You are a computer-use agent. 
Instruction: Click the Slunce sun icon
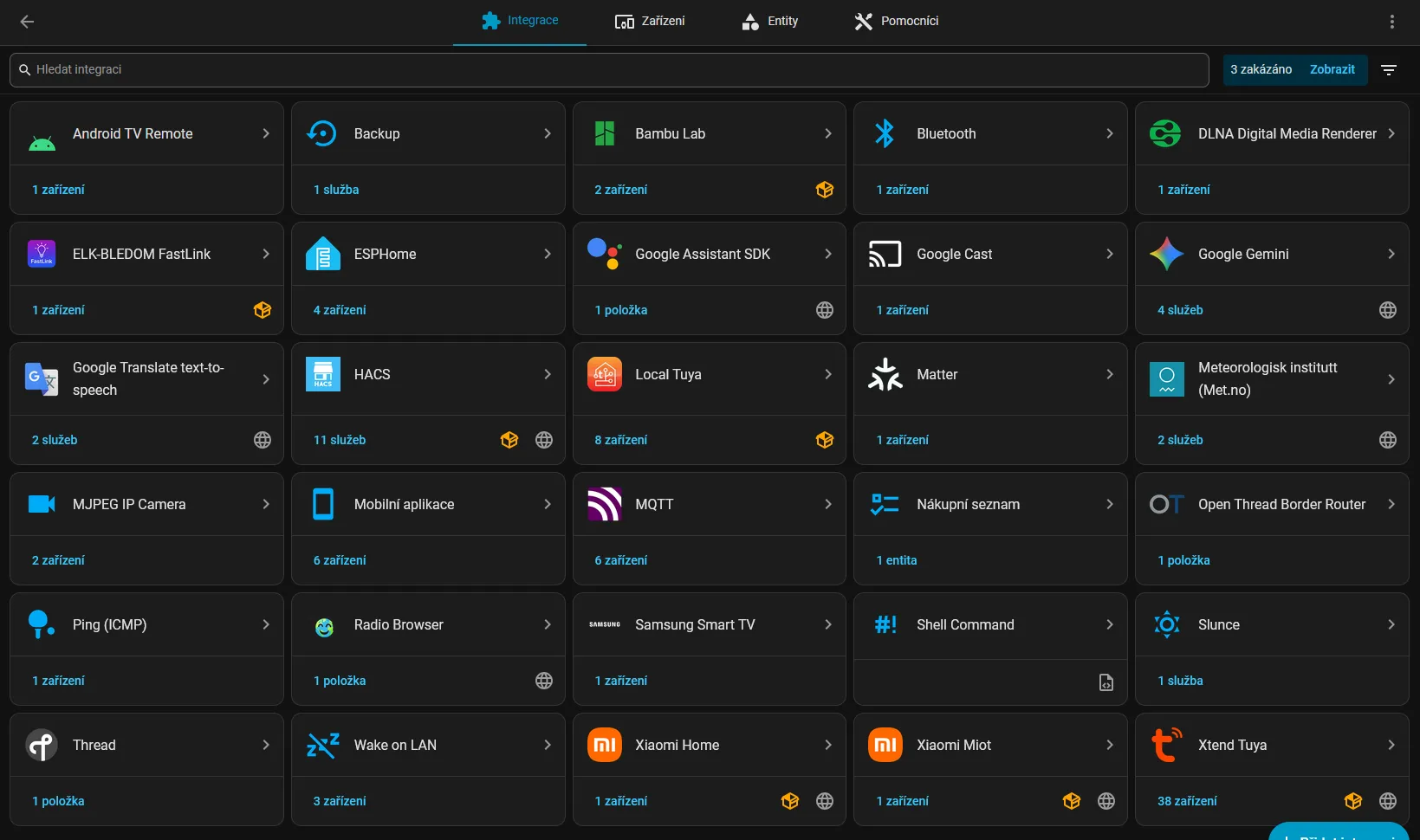pyautogui.click(x=1166, y=624)
